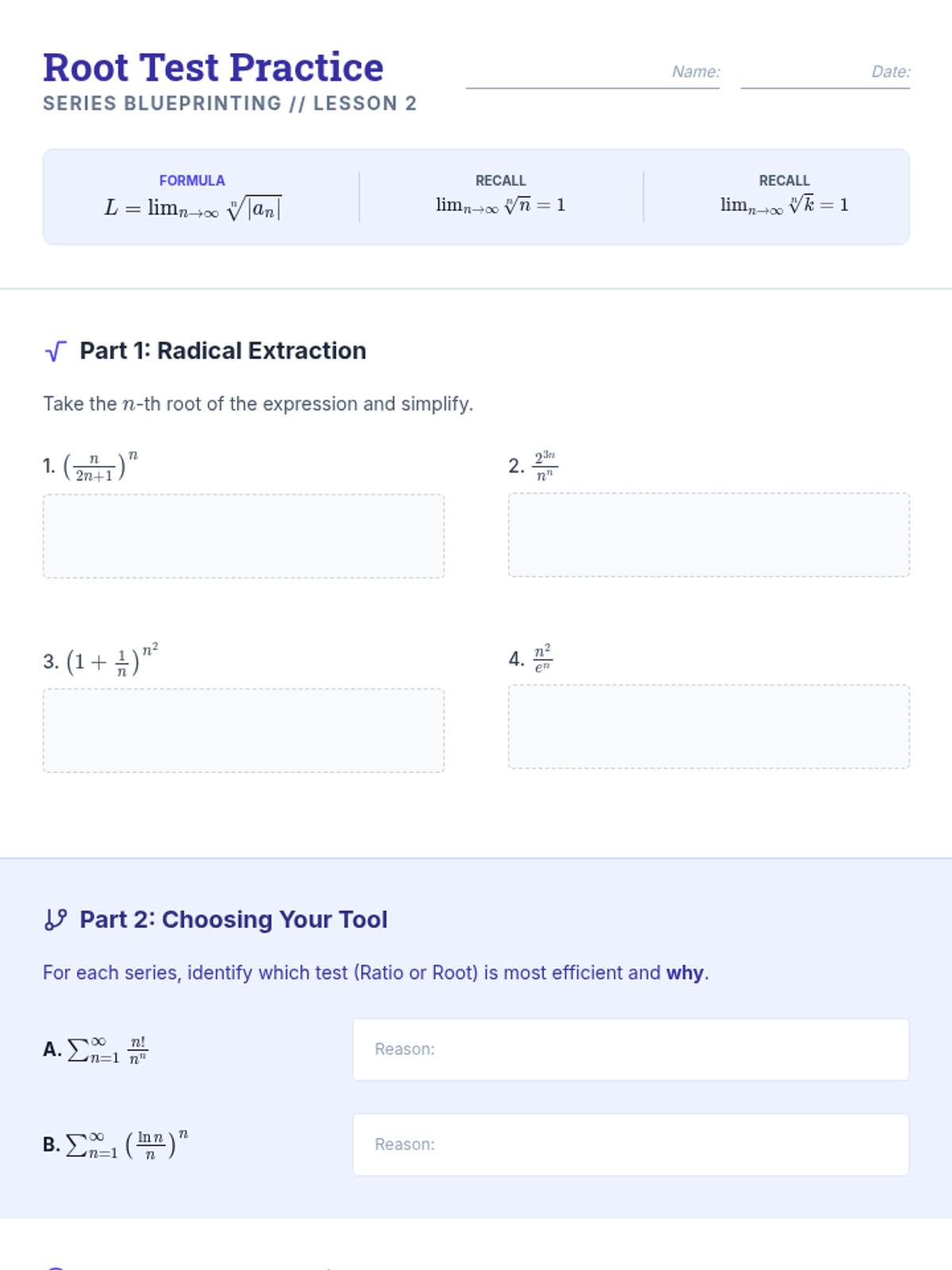This screenshot has width=952, height=1270.
Task: Click the Root Test Practice title
Action: (213, 67)
